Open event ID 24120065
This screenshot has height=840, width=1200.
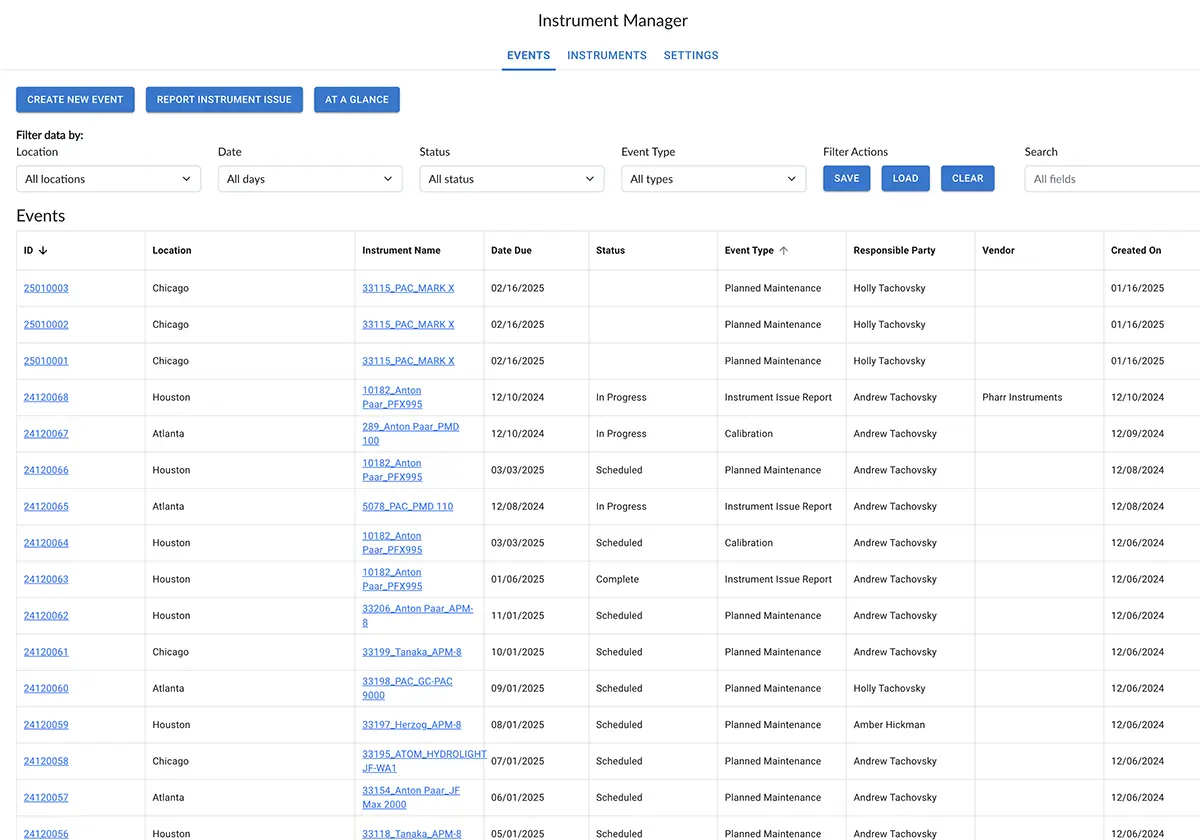[x=46, y=507]
